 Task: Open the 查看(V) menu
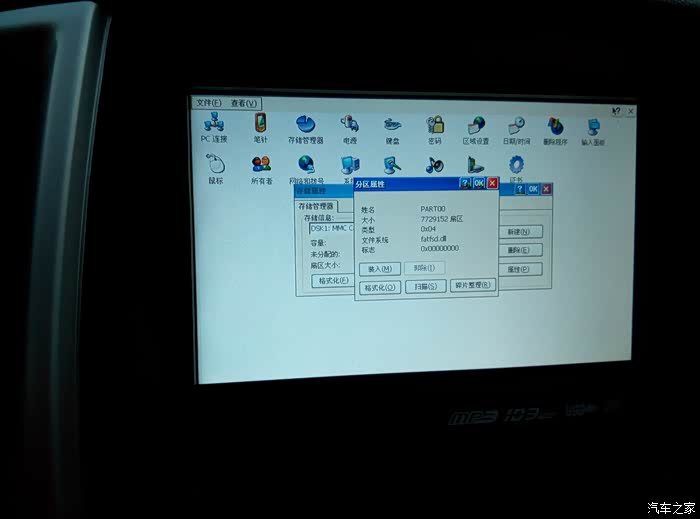pyautogui.click(x=244, y=103)
